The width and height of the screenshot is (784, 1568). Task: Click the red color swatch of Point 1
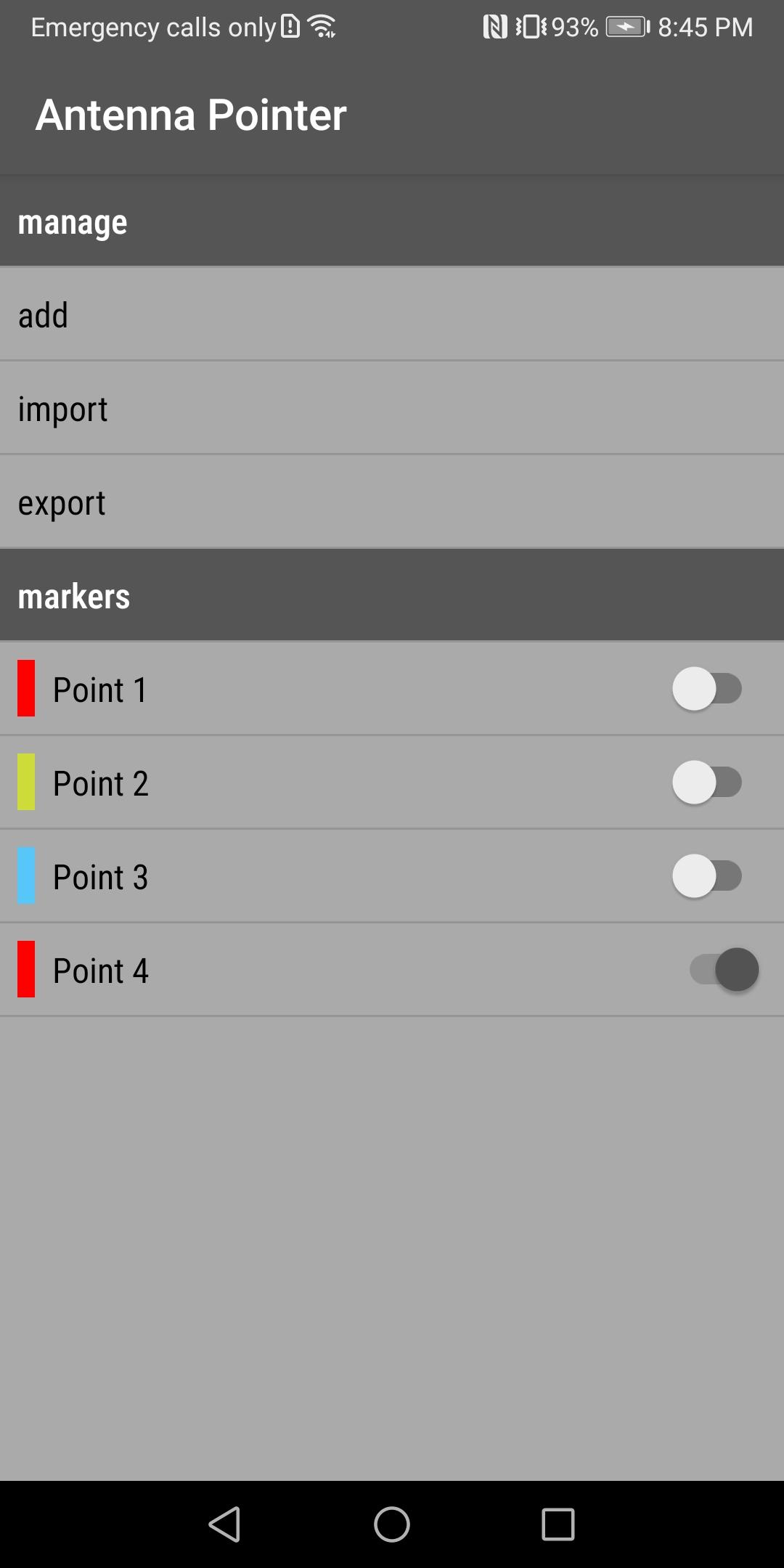click(26, 688)
